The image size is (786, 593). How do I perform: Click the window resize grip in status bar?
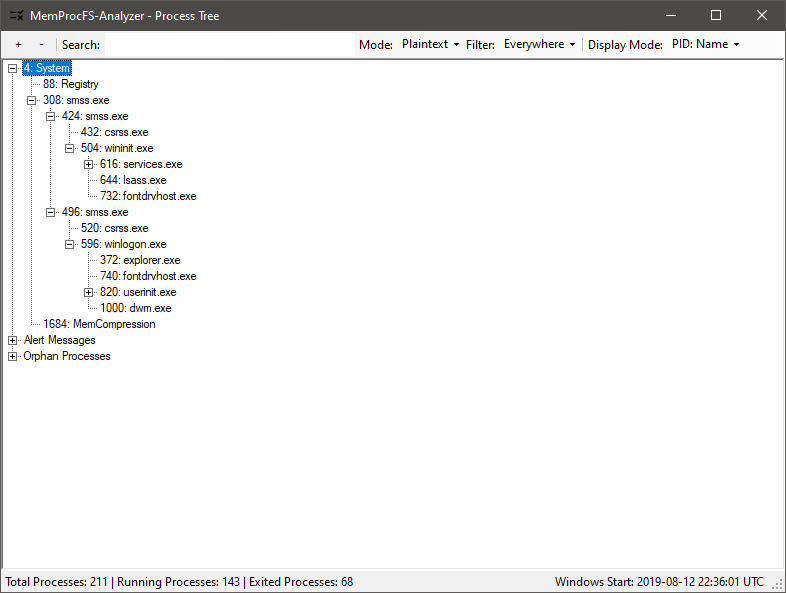pyautogui.click(x=778, y=585)
